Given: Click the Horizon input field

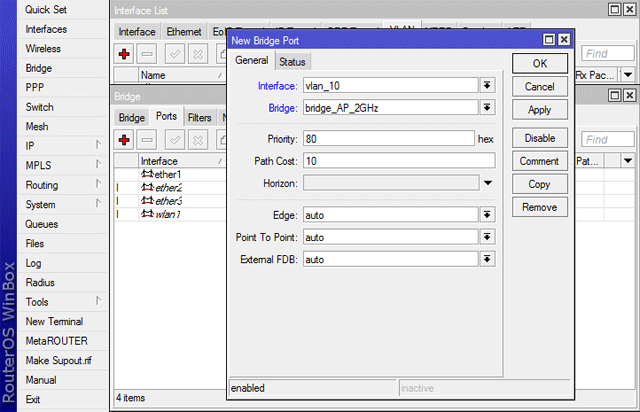Looking at the screenshot, I should point(391,183).
